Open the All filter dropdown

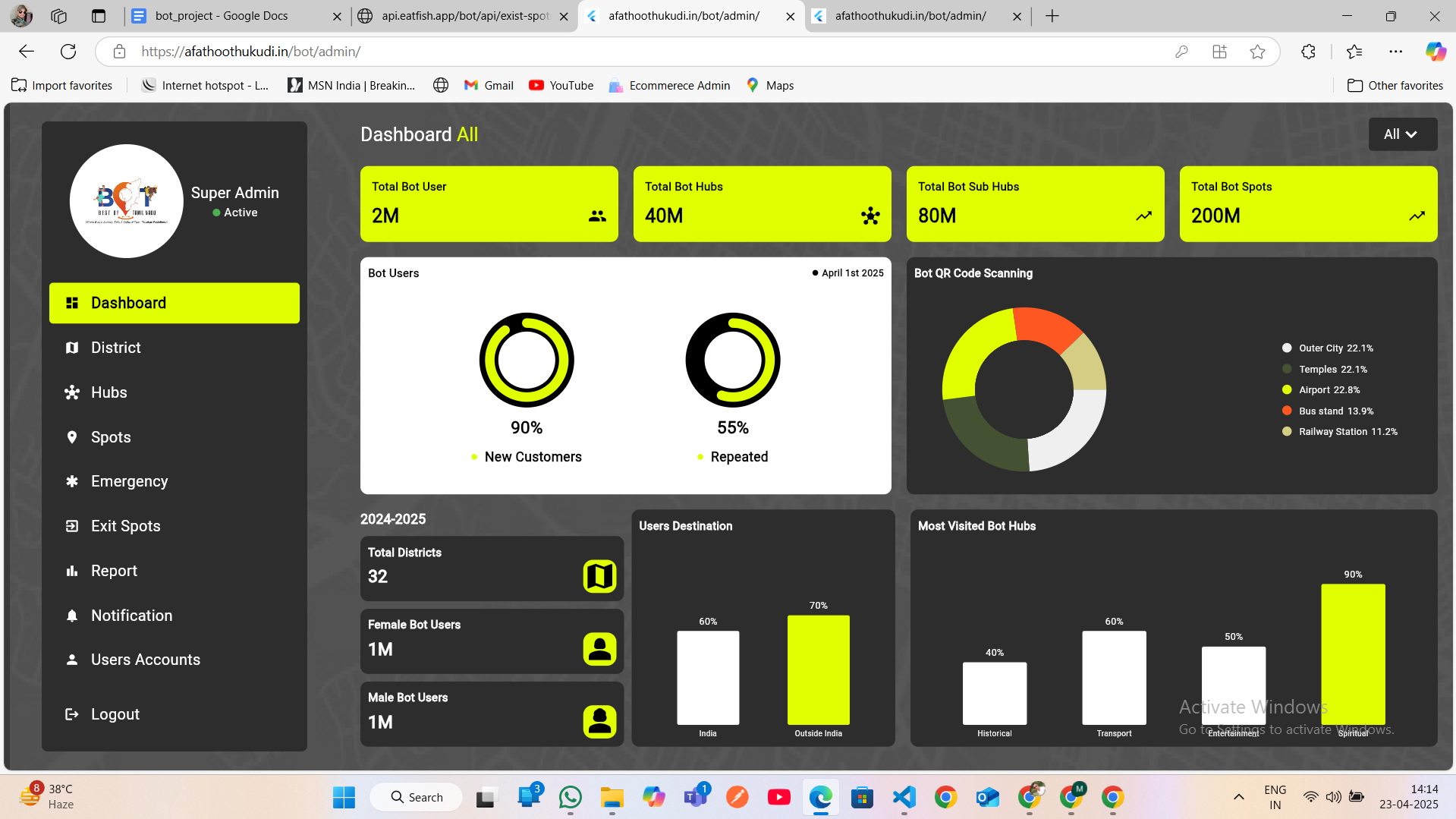pyautogui.click(x=1402, y=134)
